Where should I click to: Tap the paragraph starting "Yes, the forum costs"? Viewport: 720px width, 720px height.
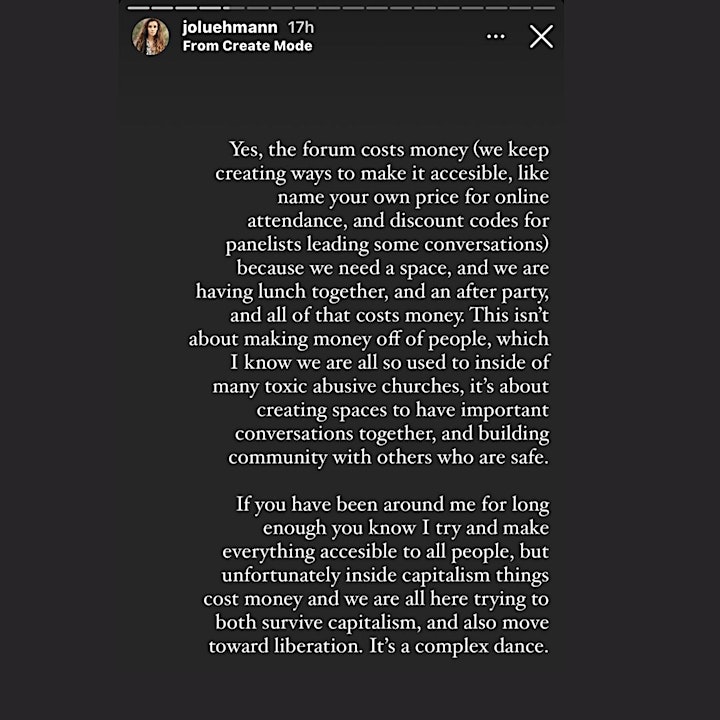369,303
